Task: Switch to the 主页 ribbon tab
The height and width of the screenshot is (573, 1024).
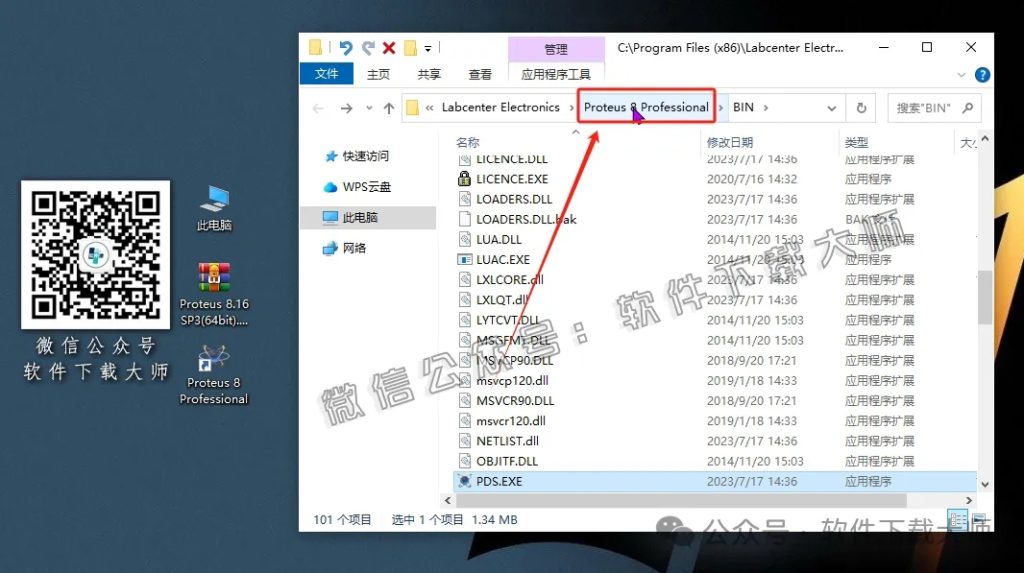Action: pyautogui.click(x=378, y=74)
